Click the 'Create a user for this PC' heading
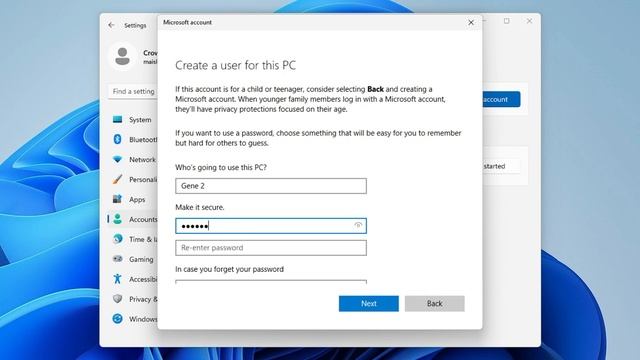This screenshot has height=360, width=640. click(x=236, y=65)
